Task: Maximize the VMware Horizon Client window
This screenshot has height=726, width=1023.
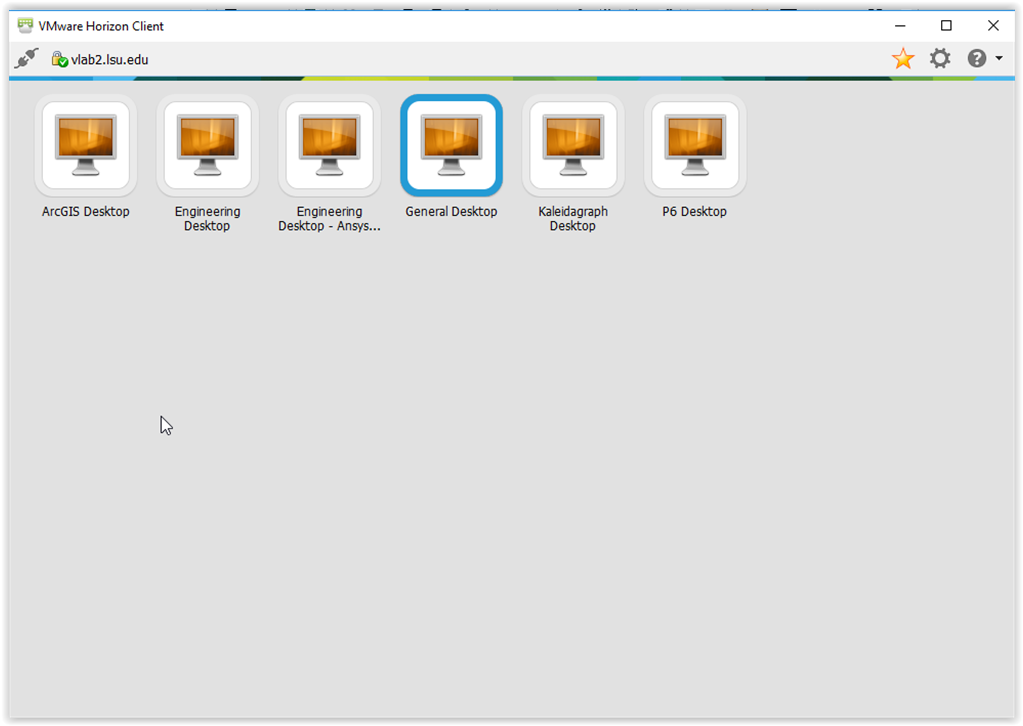Action: tap(946, 25)
